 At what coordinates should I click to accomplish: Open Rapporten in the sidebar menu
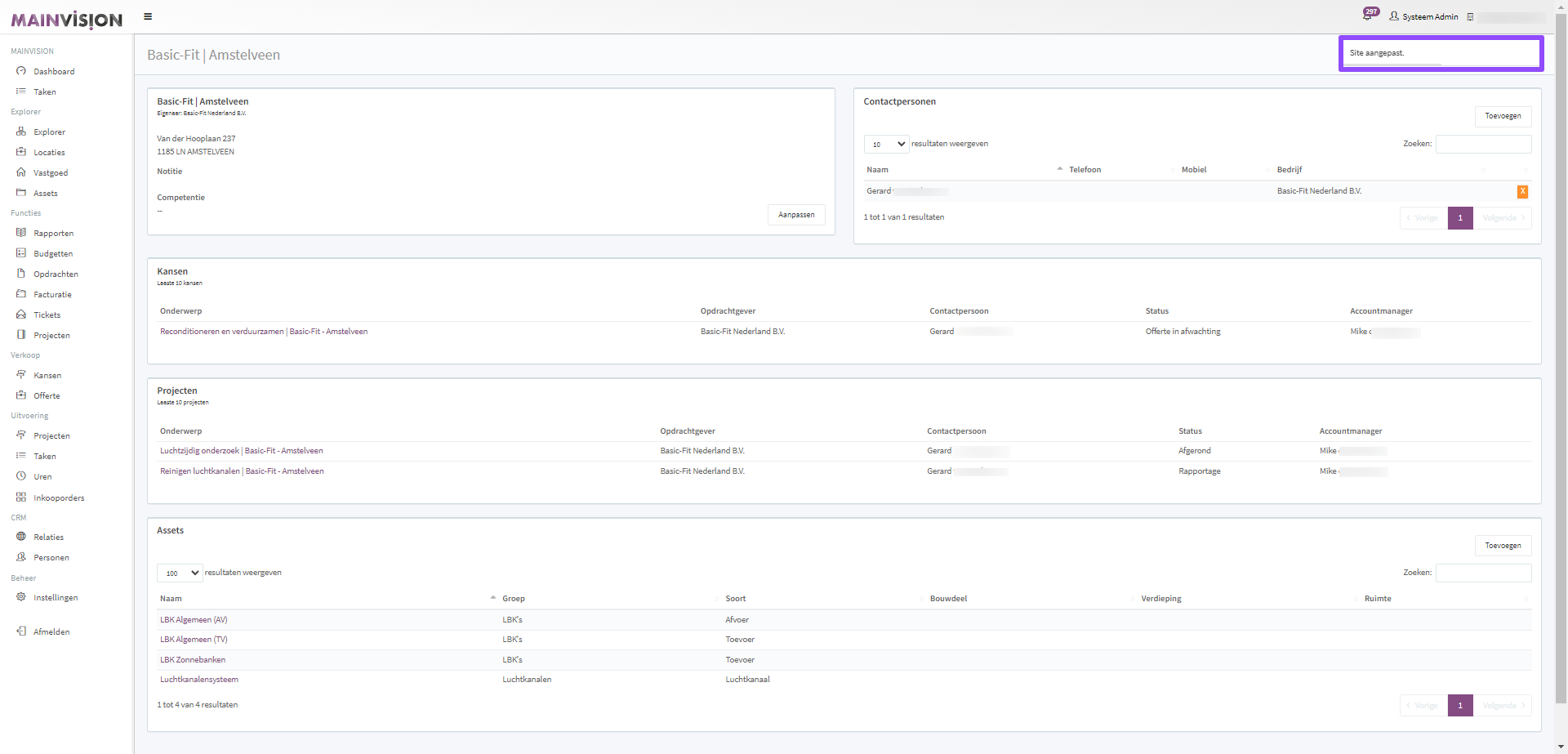pos(53,234)
